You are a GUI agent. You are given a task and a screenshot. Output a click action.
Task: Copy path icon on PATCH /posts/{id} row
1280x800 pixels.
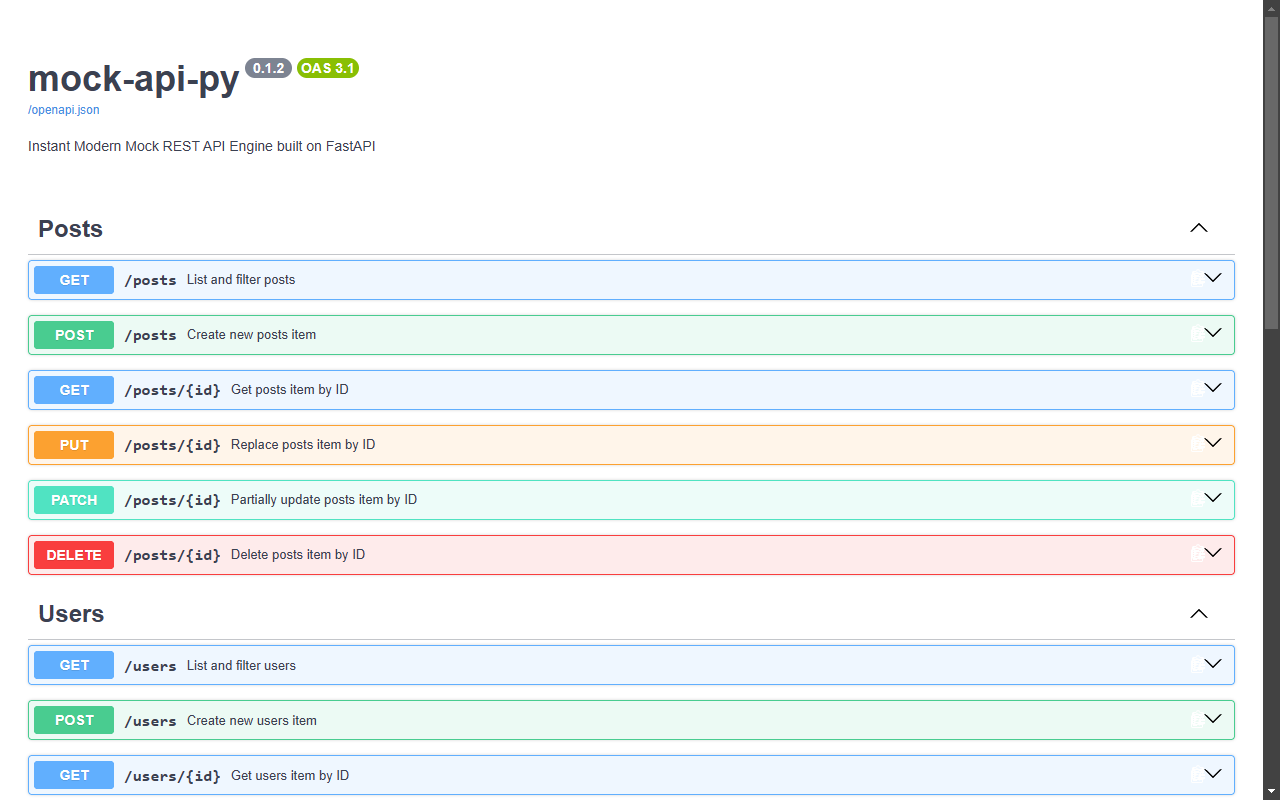tap(1197, 499)
